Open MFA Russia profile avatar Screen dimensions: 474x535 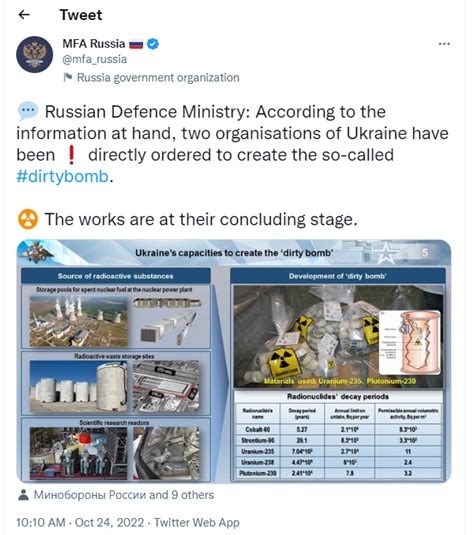point(34,54)
